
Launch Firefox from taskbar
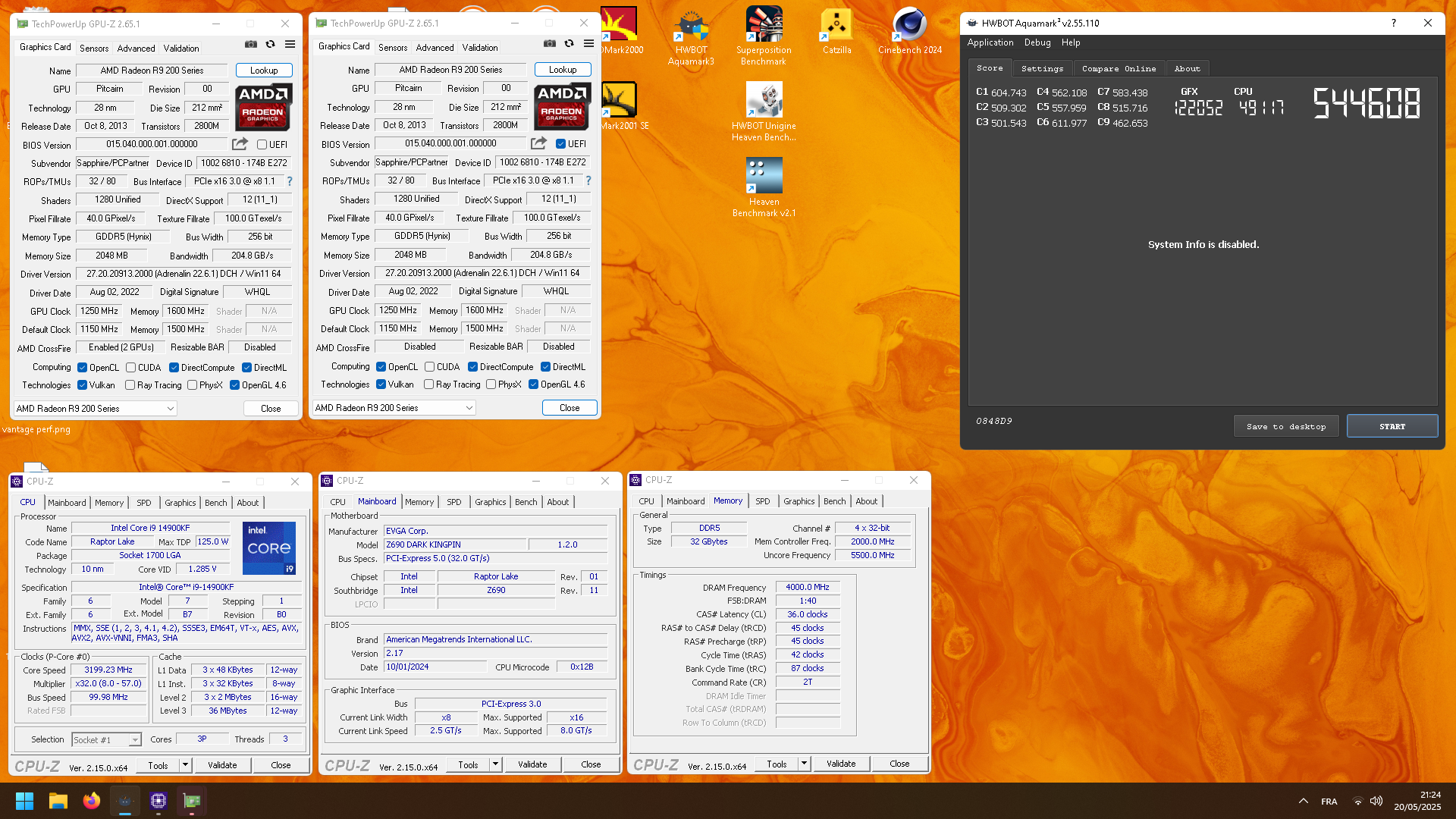tap(92, 801)
